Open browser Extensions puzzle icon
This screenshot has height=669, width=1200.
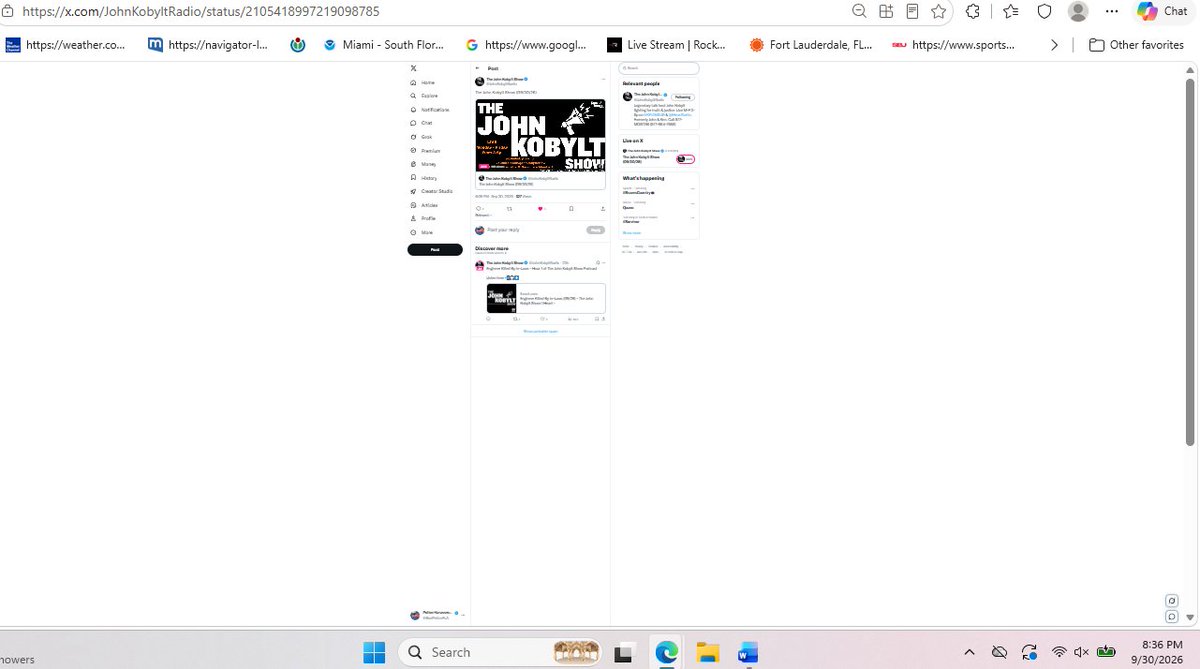click(x=972, y=11)
